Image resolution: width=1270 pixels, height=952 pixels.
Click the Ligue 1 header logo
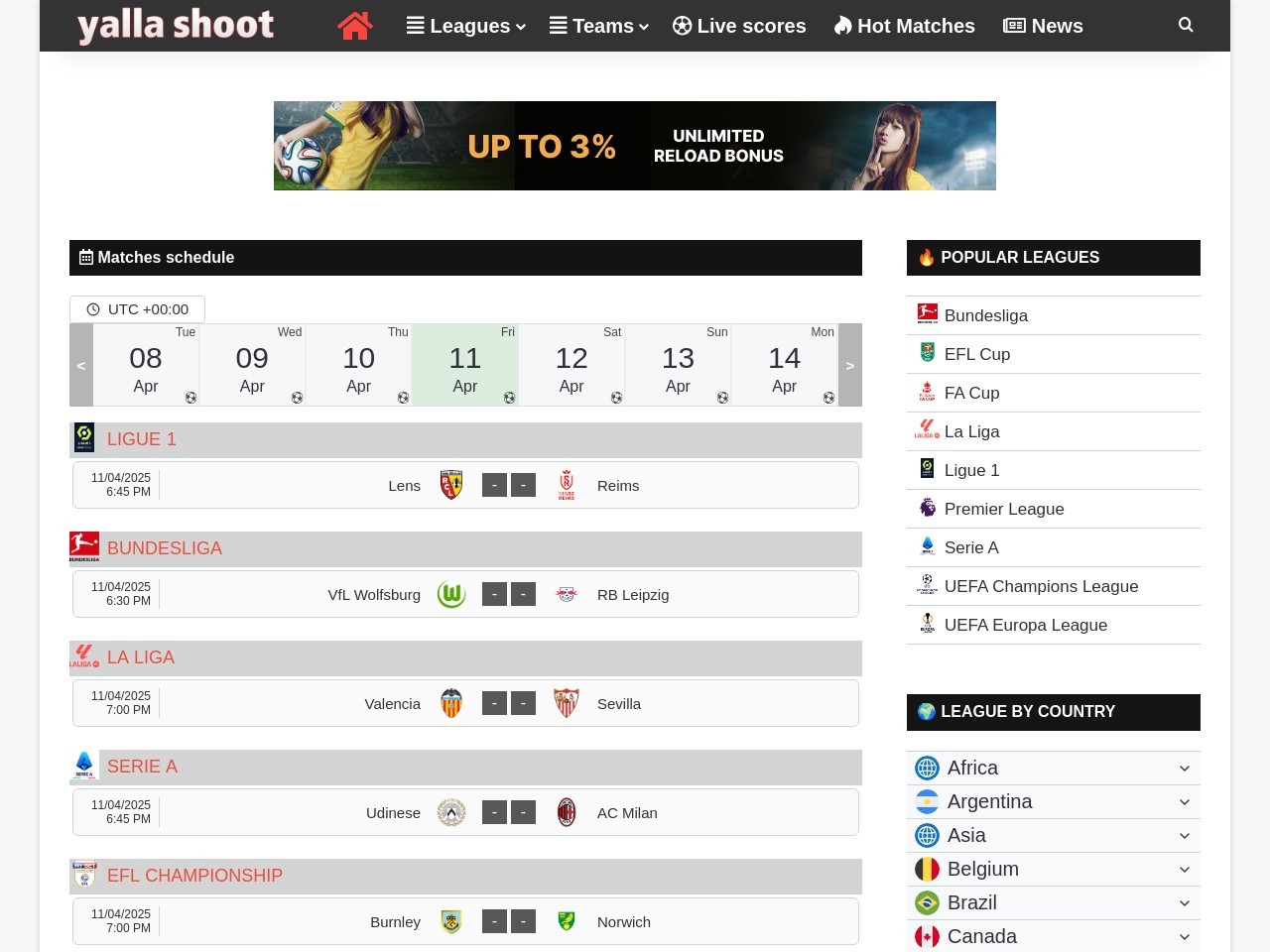pos(84,438)
